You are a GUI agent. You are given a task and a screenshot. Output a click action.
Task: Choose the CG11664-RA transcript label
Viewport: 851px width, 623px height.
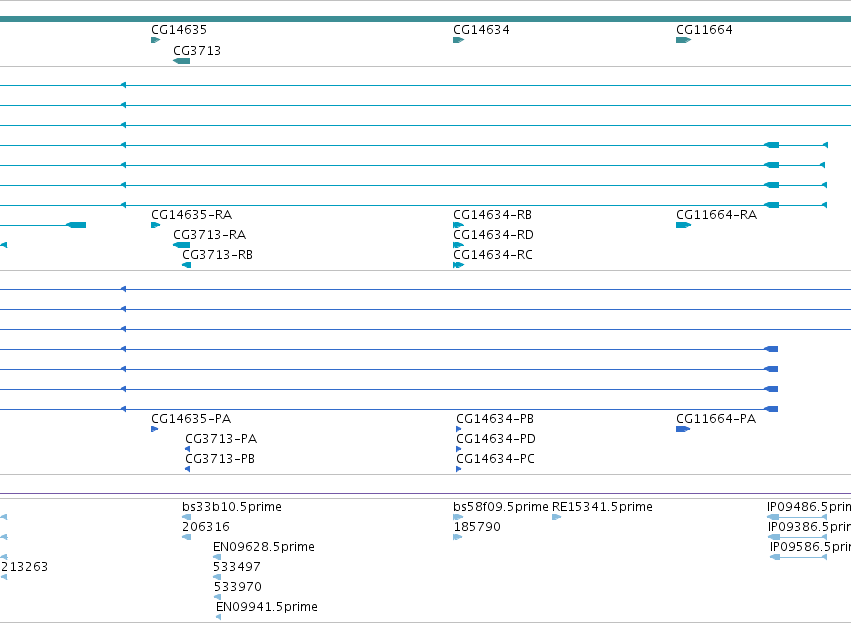coord(716,215)
